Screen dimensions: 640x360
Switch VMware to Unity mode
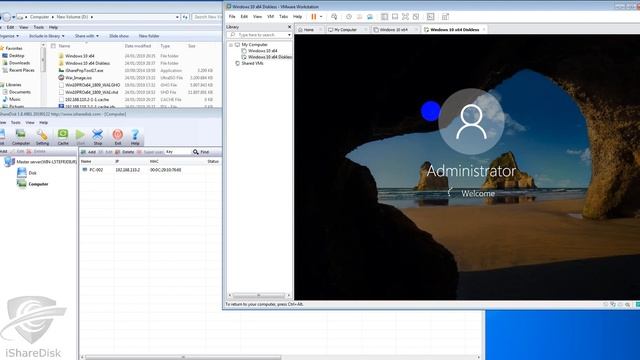point(416,17)
